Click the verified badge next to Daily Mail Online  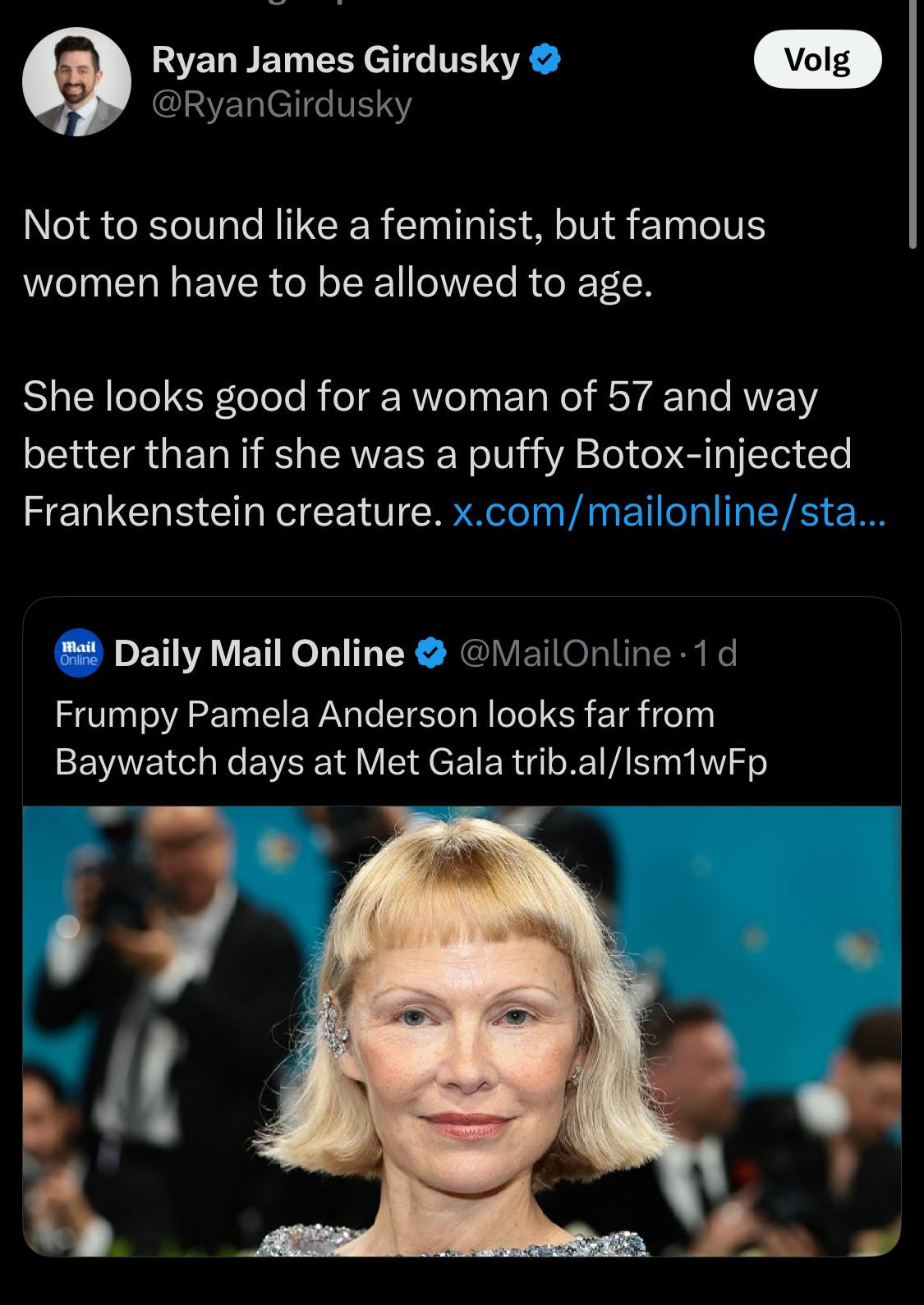[x=431, y=654]
